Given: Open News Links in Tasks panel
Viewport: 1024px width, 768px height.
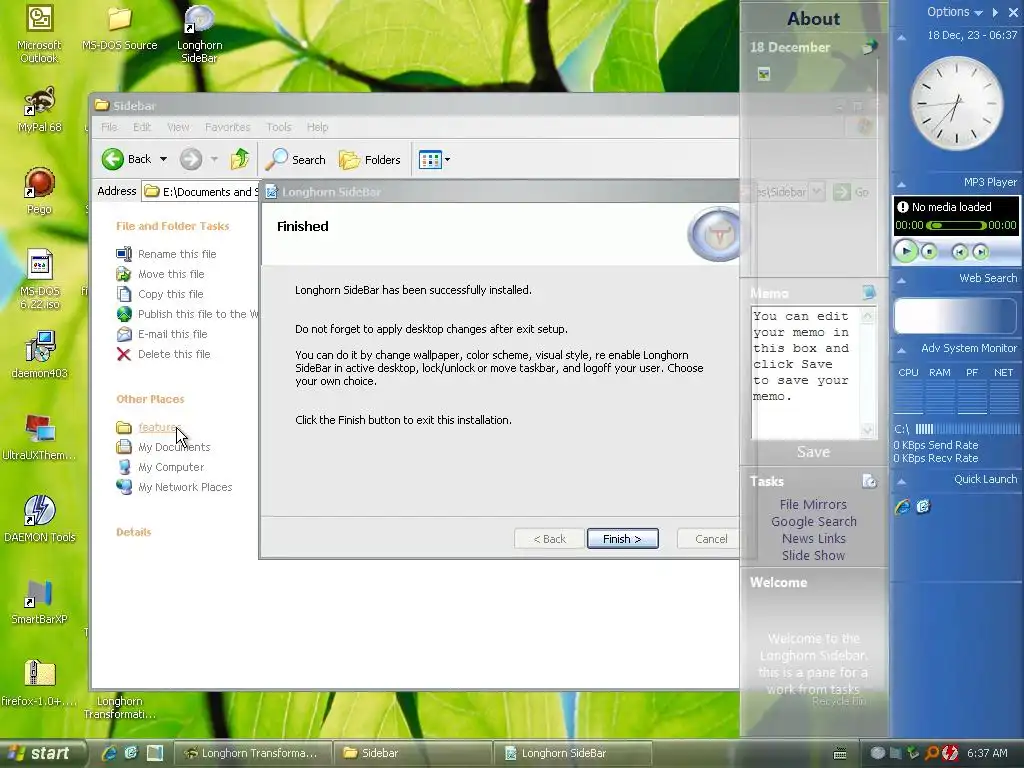Looking at the screenshot, I should [x=813, y=539].
